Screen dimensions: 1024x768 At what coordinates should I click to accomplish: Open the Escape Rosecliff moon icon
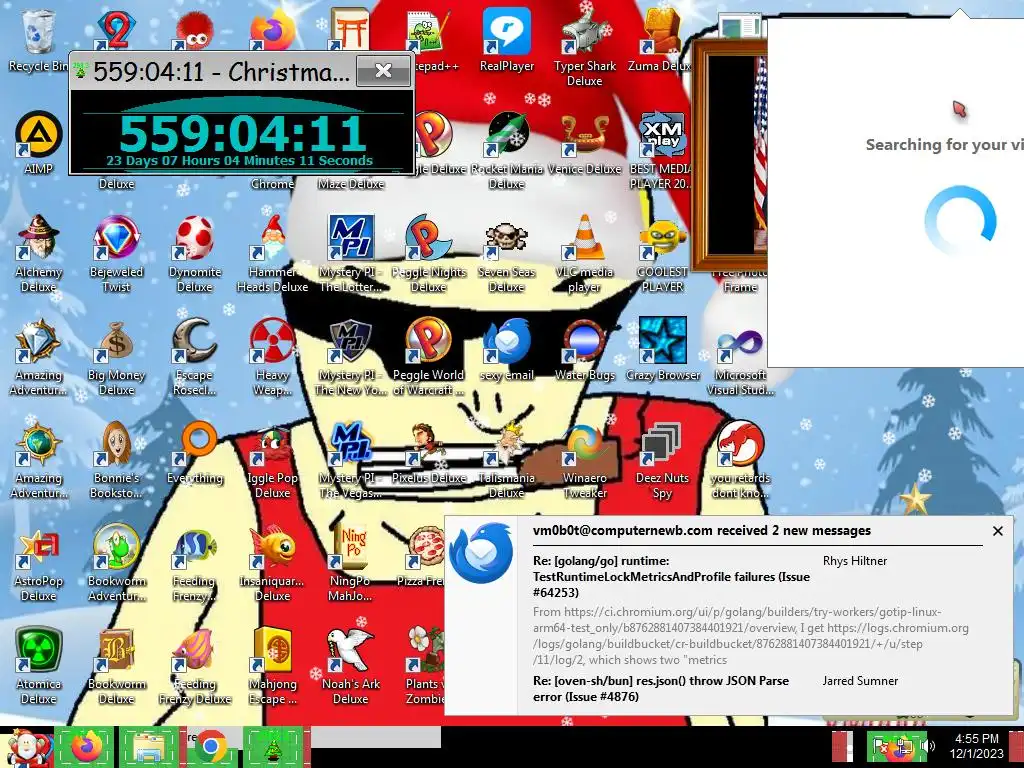click(195, 356)
